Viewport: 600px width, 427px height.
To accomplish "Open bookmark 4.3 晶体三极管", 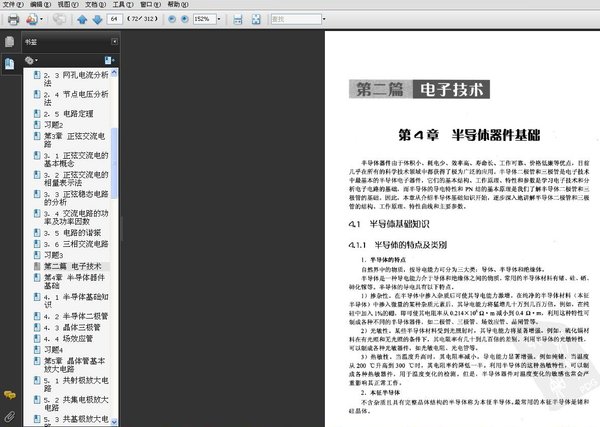I will click(x=72, y=327).
